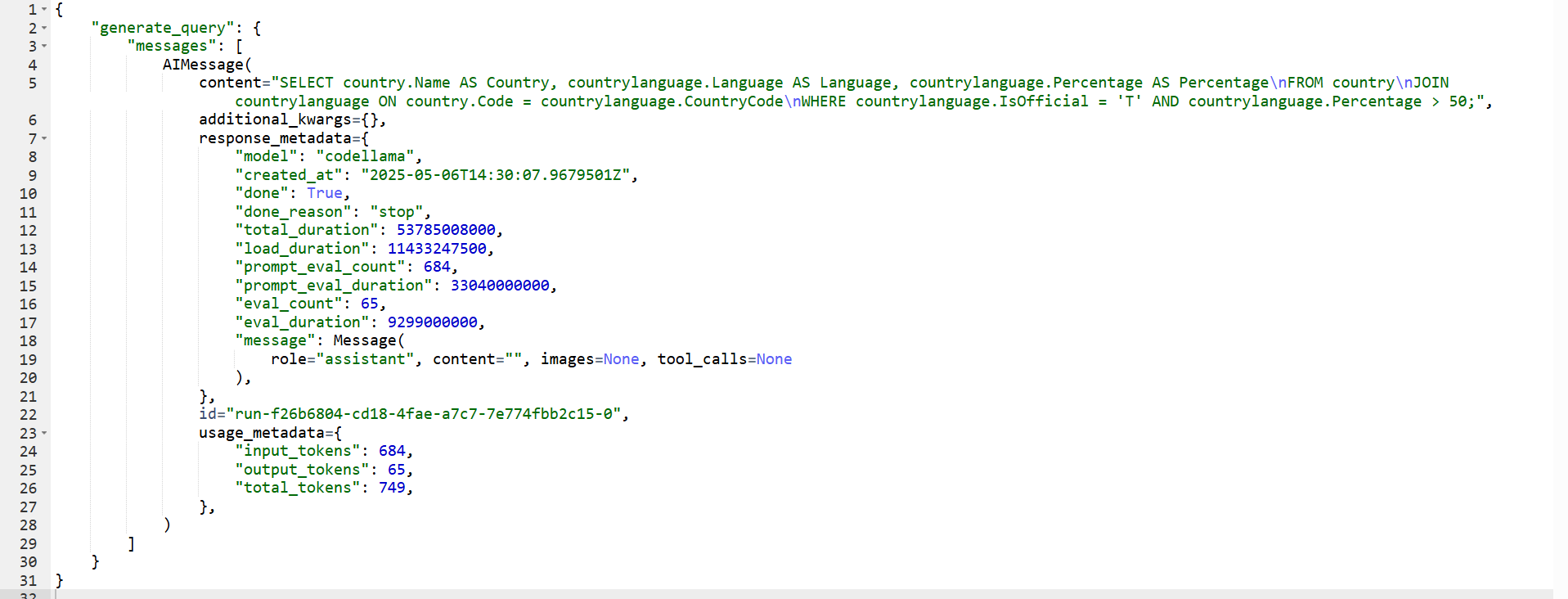Screen dimensions: 1568x599
Task: Click the usage_metadata={ text
Action: tap(271, 433)
